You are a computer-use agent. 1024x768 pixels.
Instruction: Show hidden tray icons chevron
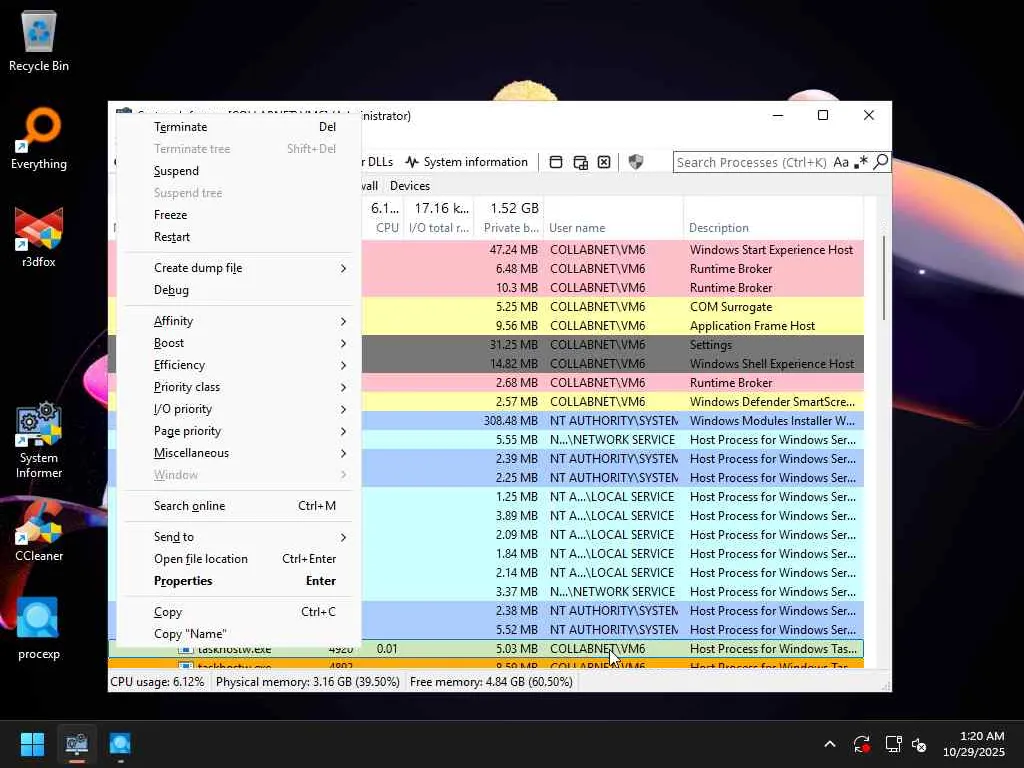(829, 744)
